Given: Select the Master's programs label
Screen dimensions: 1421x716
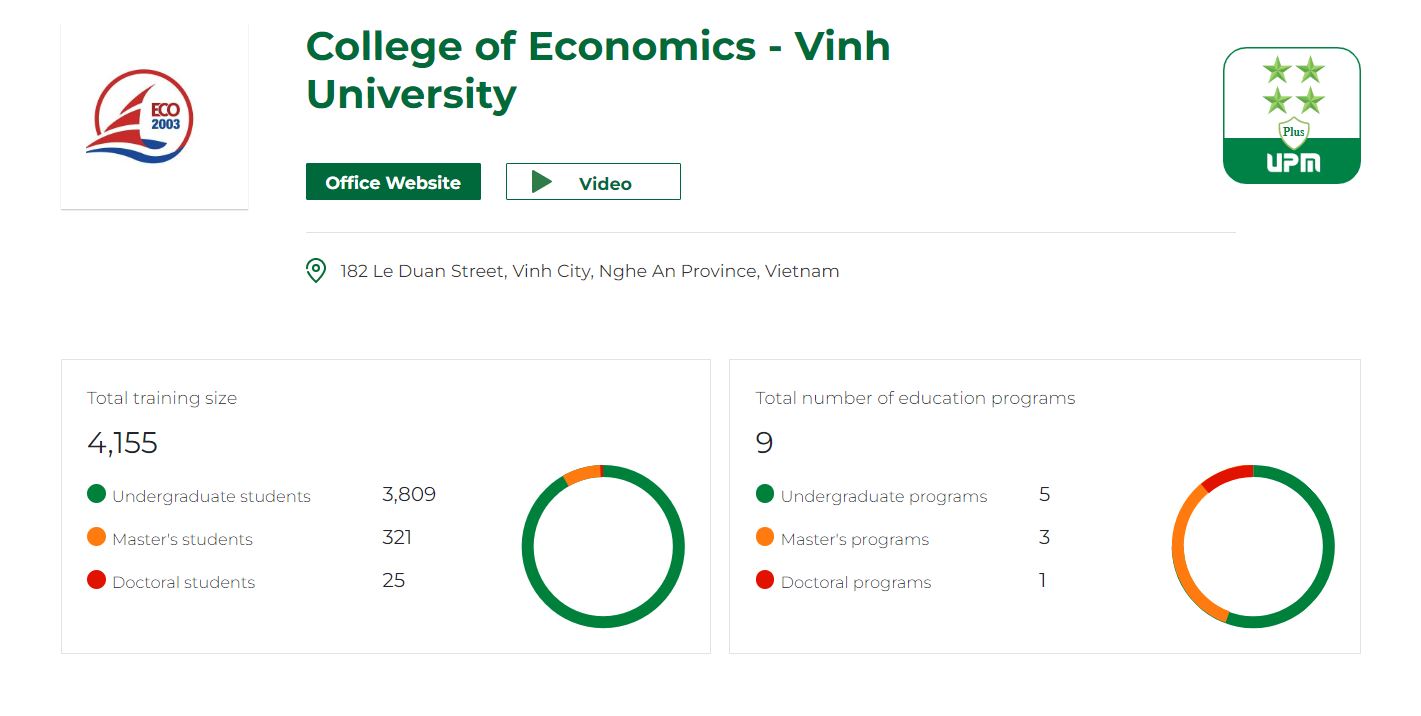Looking at the screenshot, I should (x=855, y=540).
